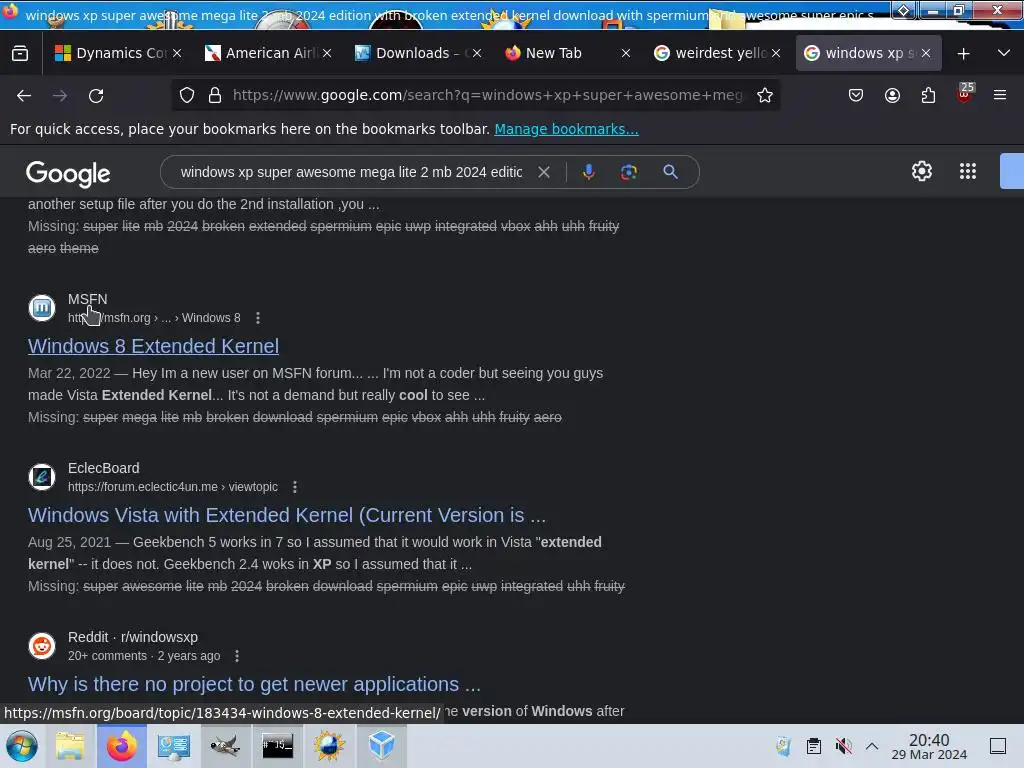Open file manager from taskbar

[70, 746]
